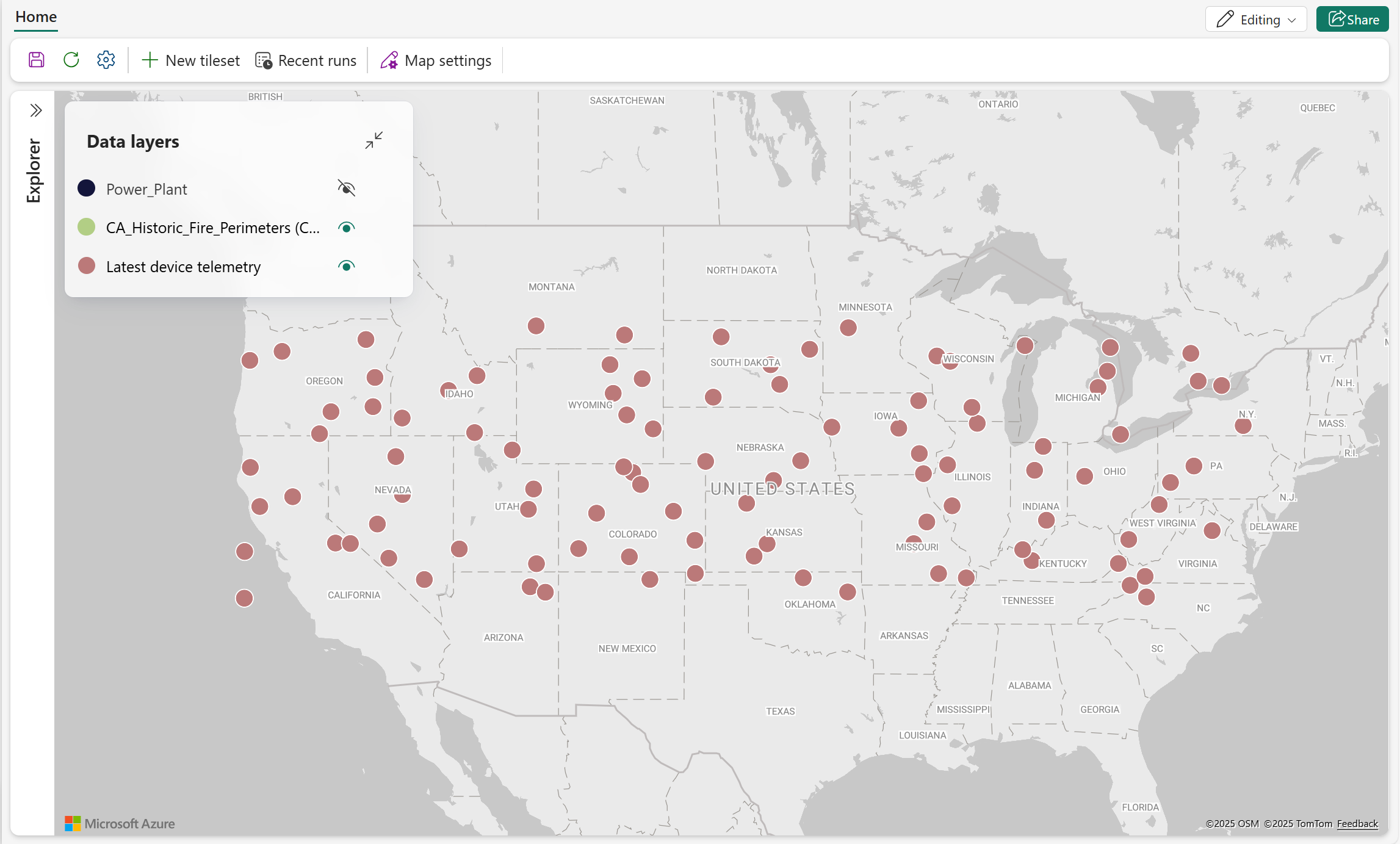Screen dimensions: 1400x844
Task: Click the Save icon in the toolbar
Action: point(37,60)
